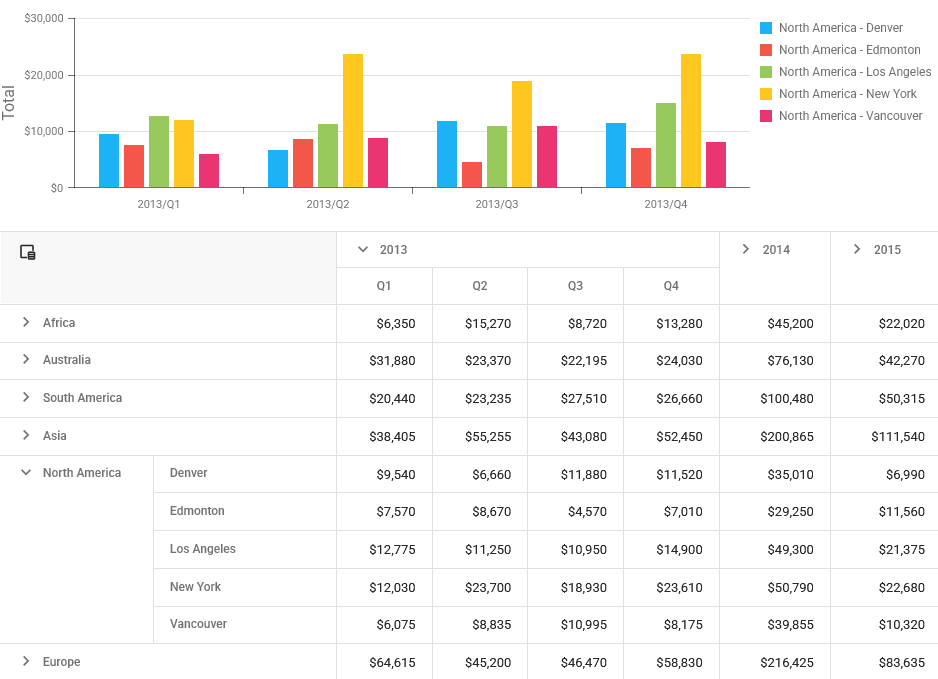
Task: Select the Edmonton row label
Action: coord(197,511)
